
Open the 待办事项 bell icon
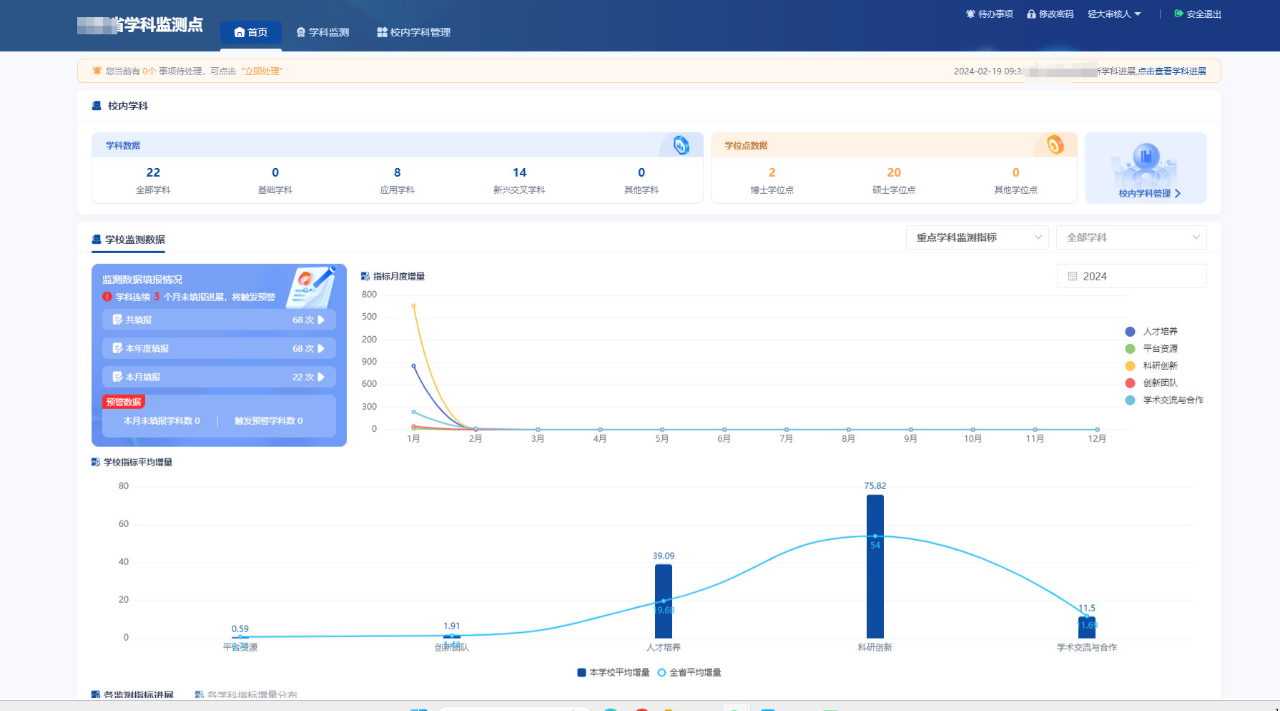[x=970, y=14]
